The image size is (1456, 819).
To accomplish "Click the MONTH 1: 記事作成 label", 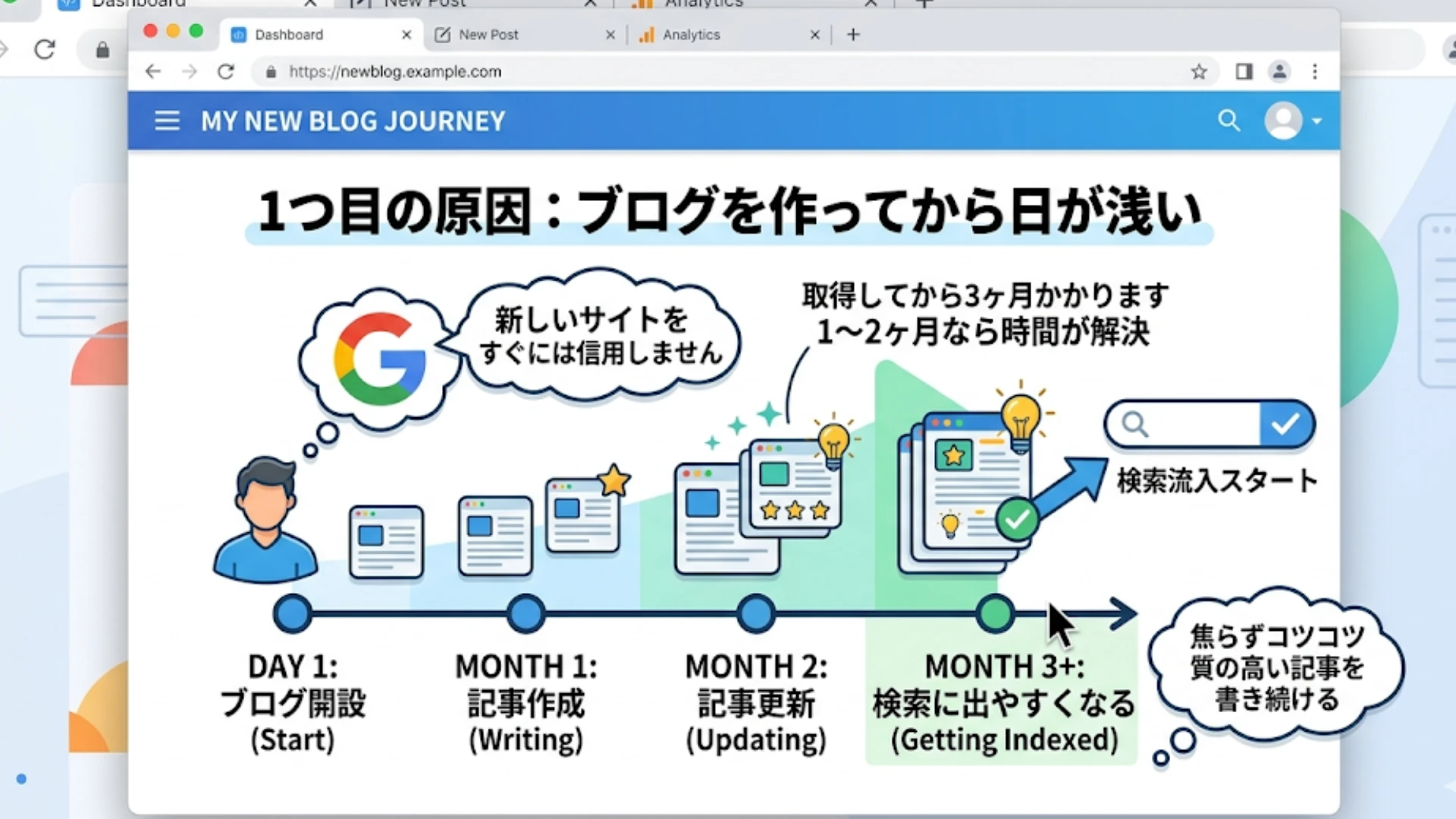I will coord(526,703).
